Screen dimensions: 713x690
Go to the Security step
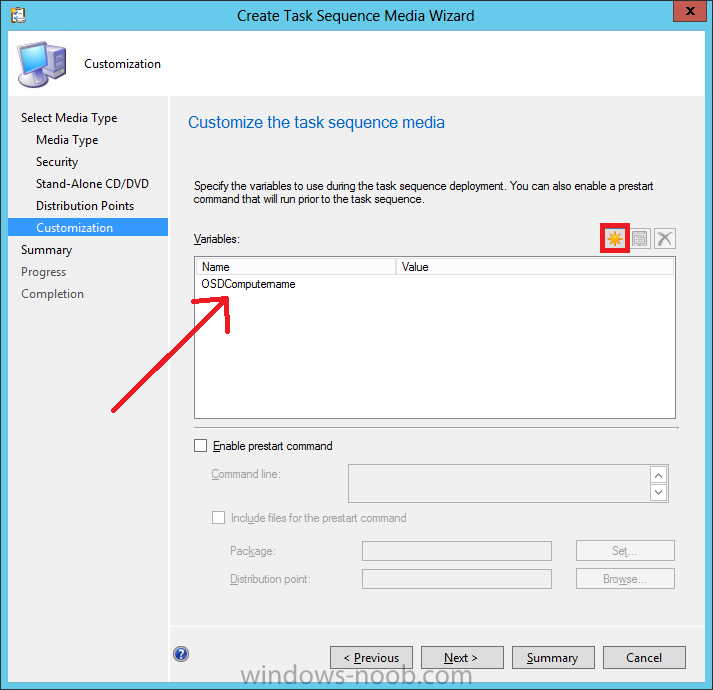point(57,162)
